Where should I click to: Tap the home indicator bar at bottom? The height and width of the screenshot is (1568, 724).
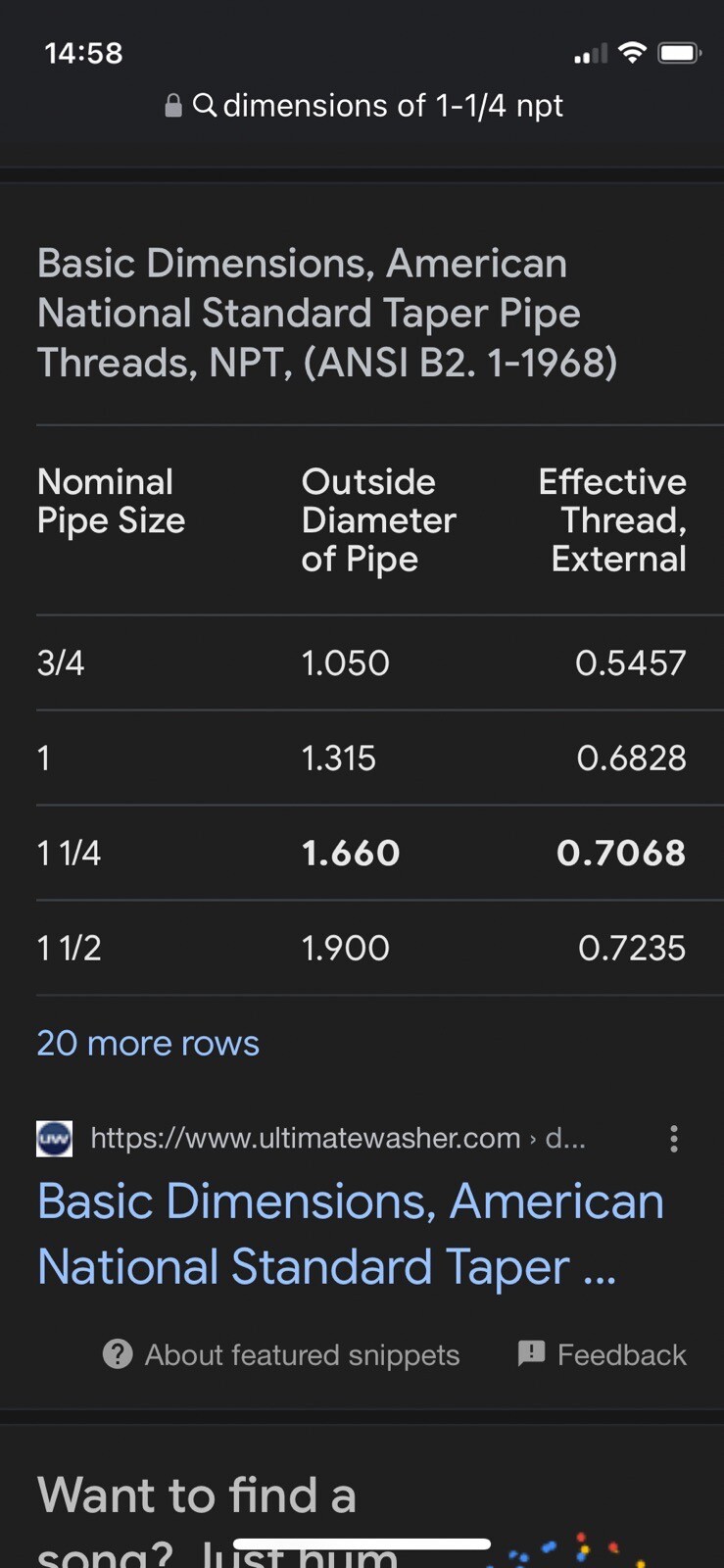[362, 1544]
